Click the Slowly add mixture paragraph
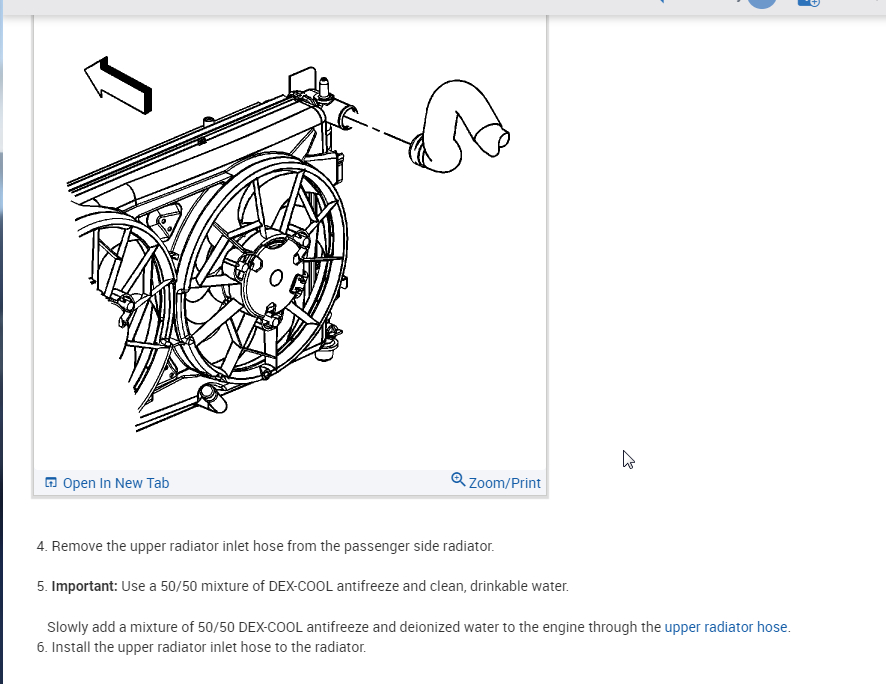Viewport: 886px width, 684px height. click(419, 627)
